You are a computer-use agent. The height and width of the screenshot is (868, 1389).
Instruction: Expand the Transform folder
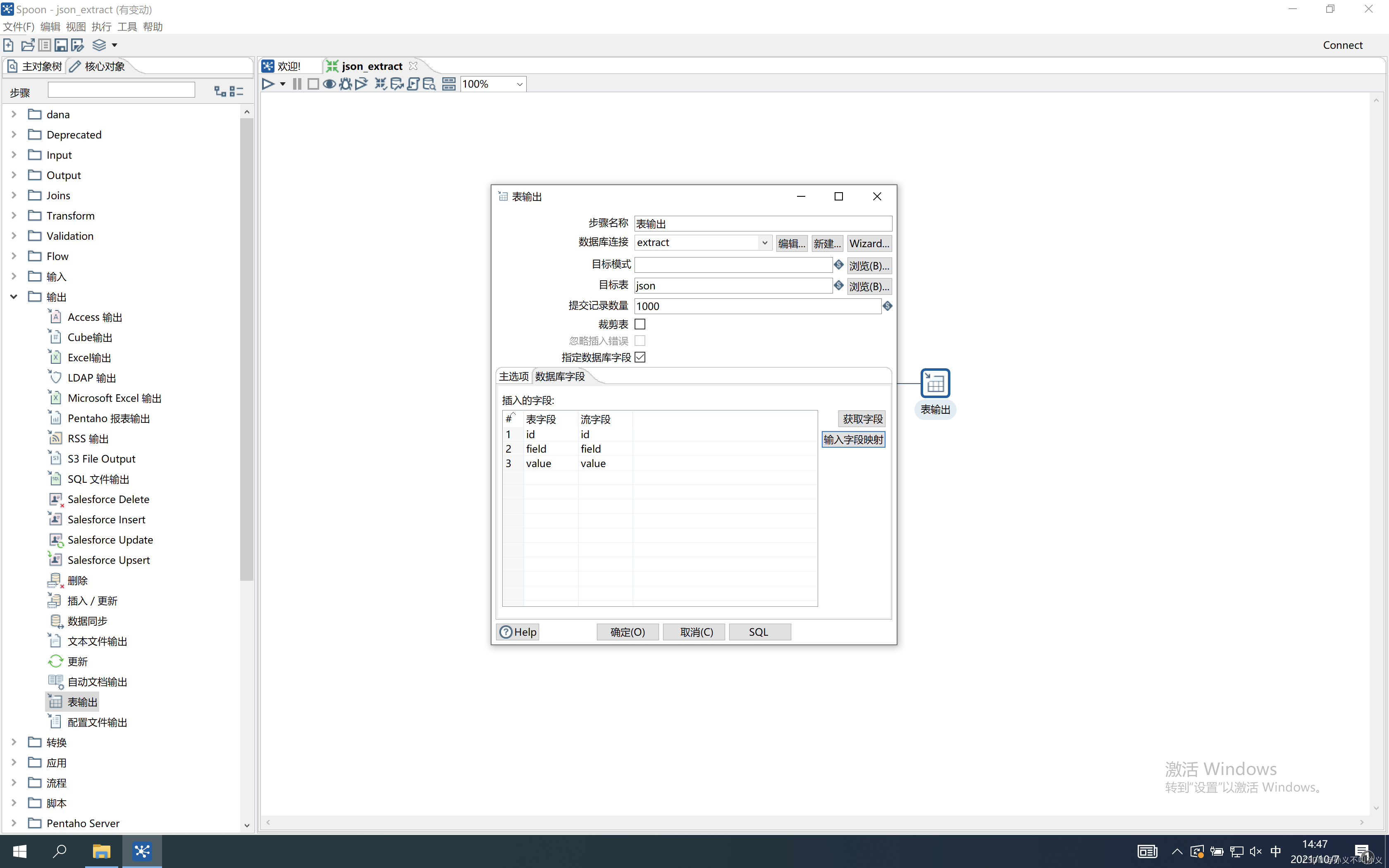coord(14,215)
